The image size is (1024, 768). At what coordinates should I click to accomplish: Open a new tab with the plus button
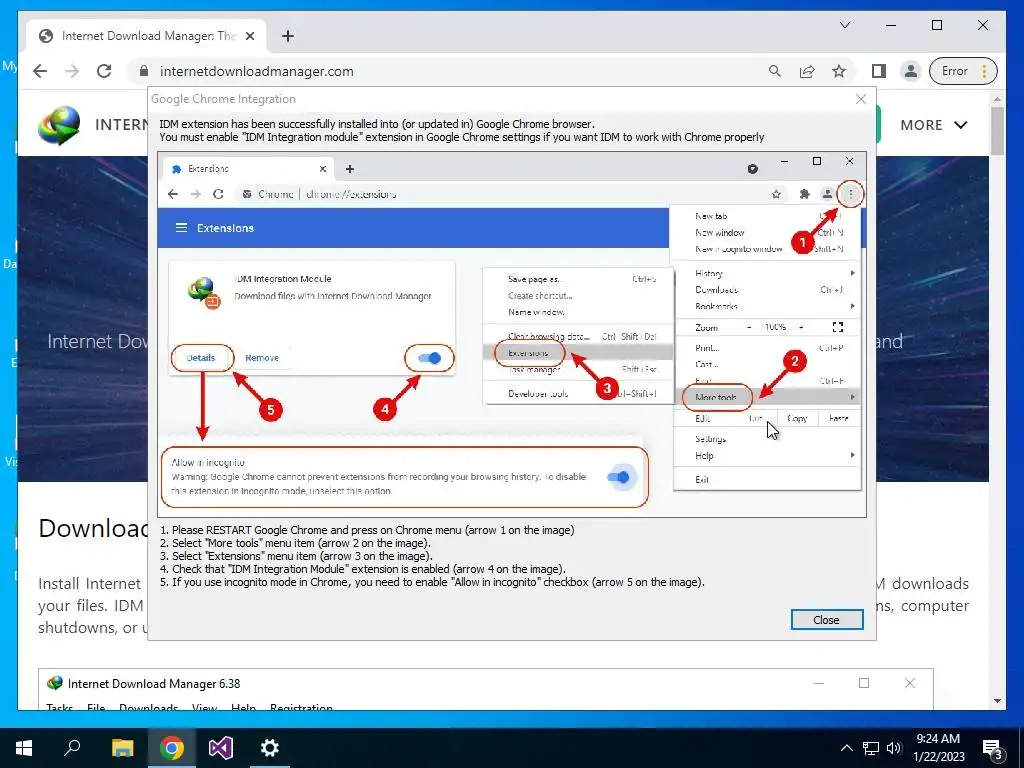pos(288,36)
